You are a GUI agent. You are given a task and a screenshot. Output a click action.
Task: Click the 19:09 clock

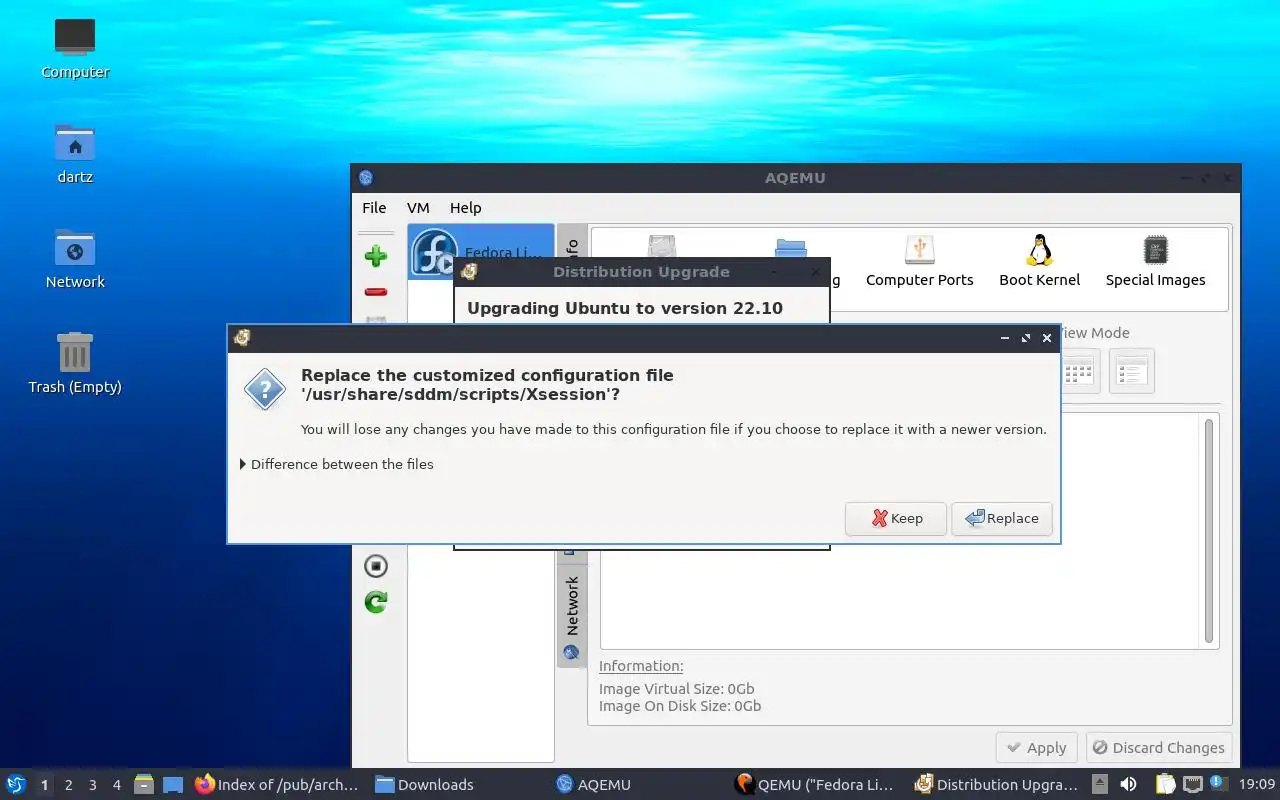point(1257,784)
